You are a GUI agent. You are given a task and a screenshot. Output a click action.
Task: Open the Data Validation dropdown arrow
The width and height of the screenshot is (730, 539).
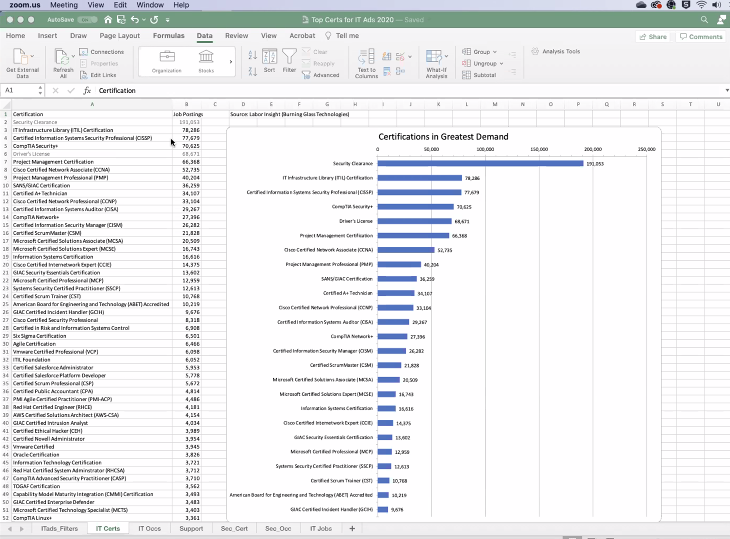(410, 56)
